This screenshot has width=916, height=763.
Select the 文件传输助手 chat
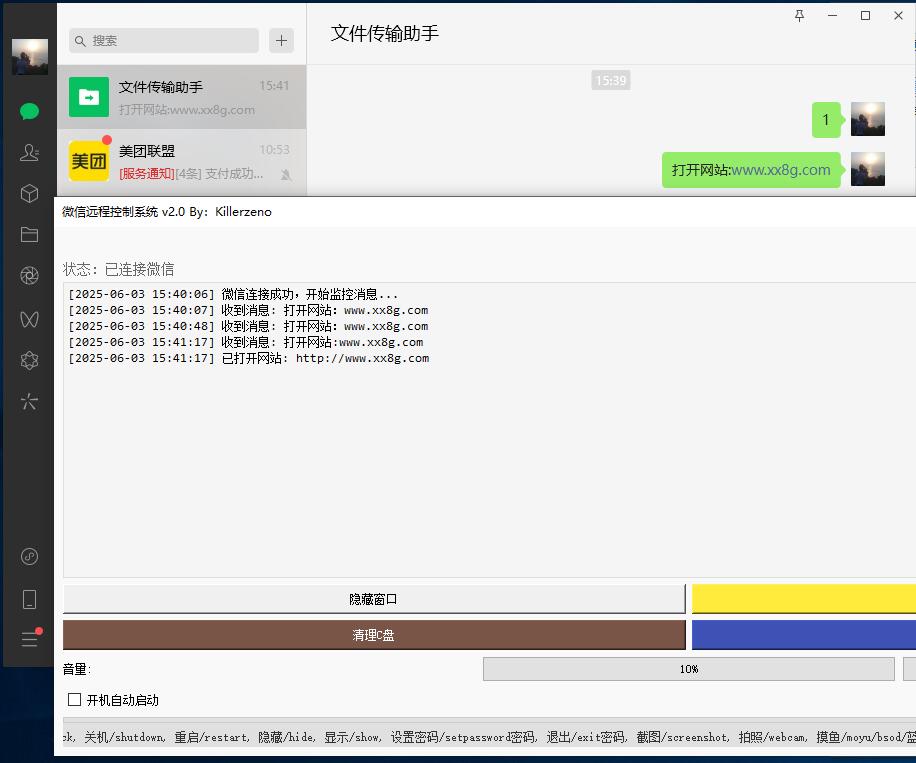pyautogui.click(x=182, y=97)
